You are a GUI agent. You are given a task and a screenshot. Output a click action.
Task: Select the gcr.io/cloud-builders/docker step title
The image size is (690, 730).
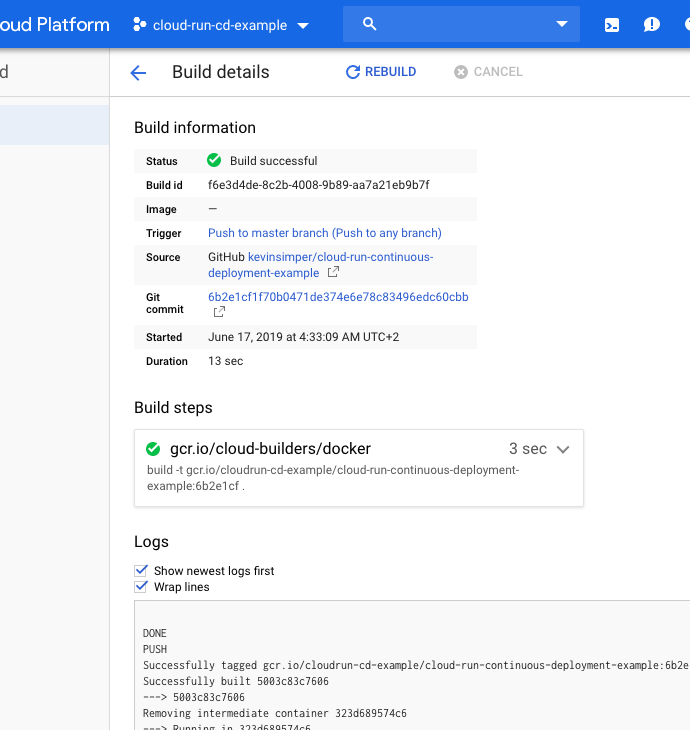coord(270,448)
